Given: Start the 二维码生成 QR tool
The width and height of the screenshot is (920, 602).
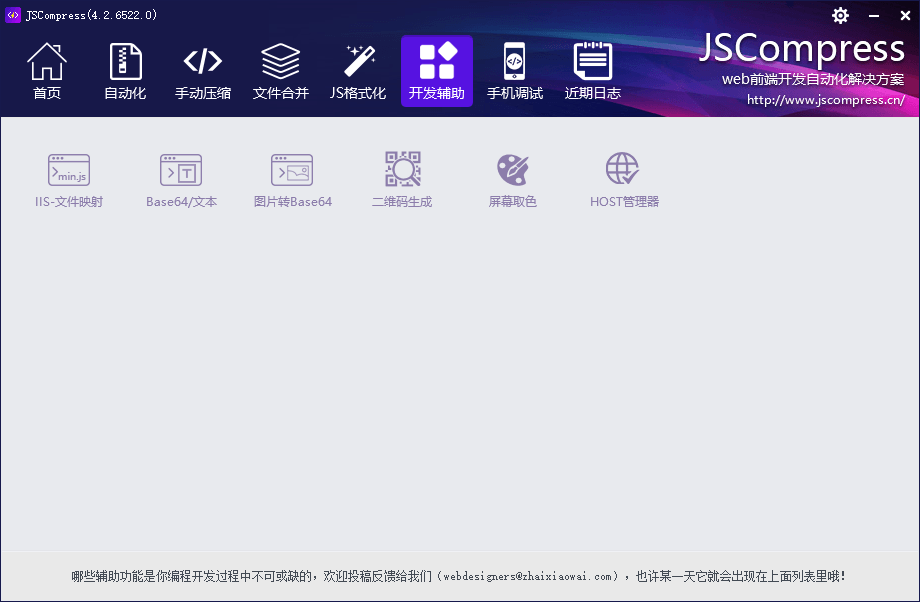Looking at the screenshot, I should (x=402, y=180).
